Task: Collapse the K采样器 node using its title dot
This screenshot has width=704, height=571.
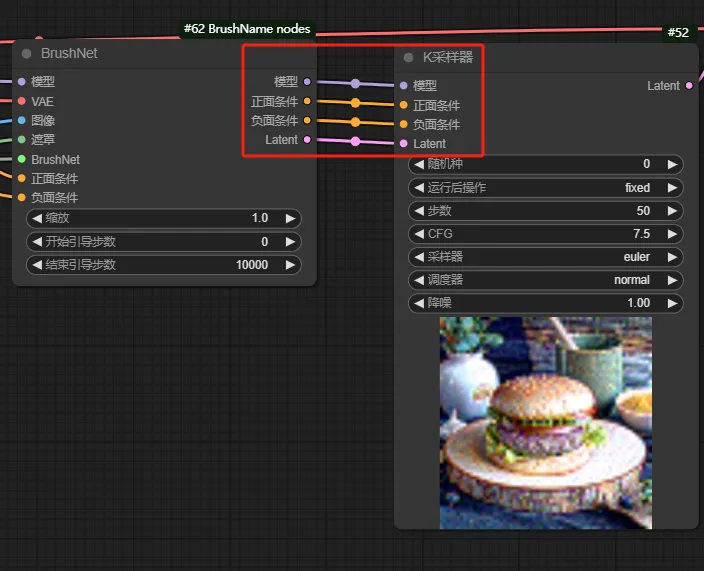Action: click(x=408, y=57)
